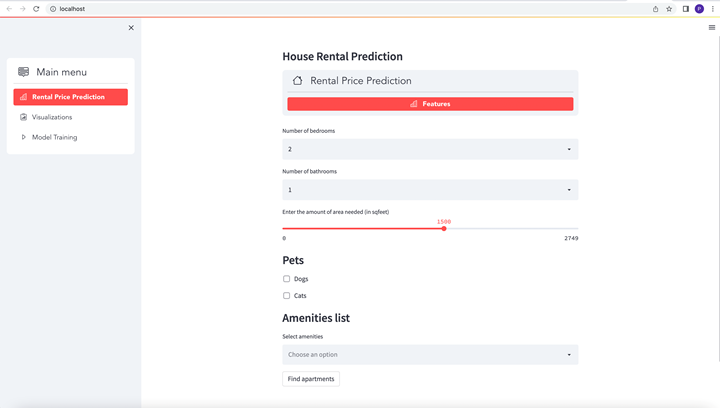Click the browser back arrow
720x408 pixels.
click(9, 8)
